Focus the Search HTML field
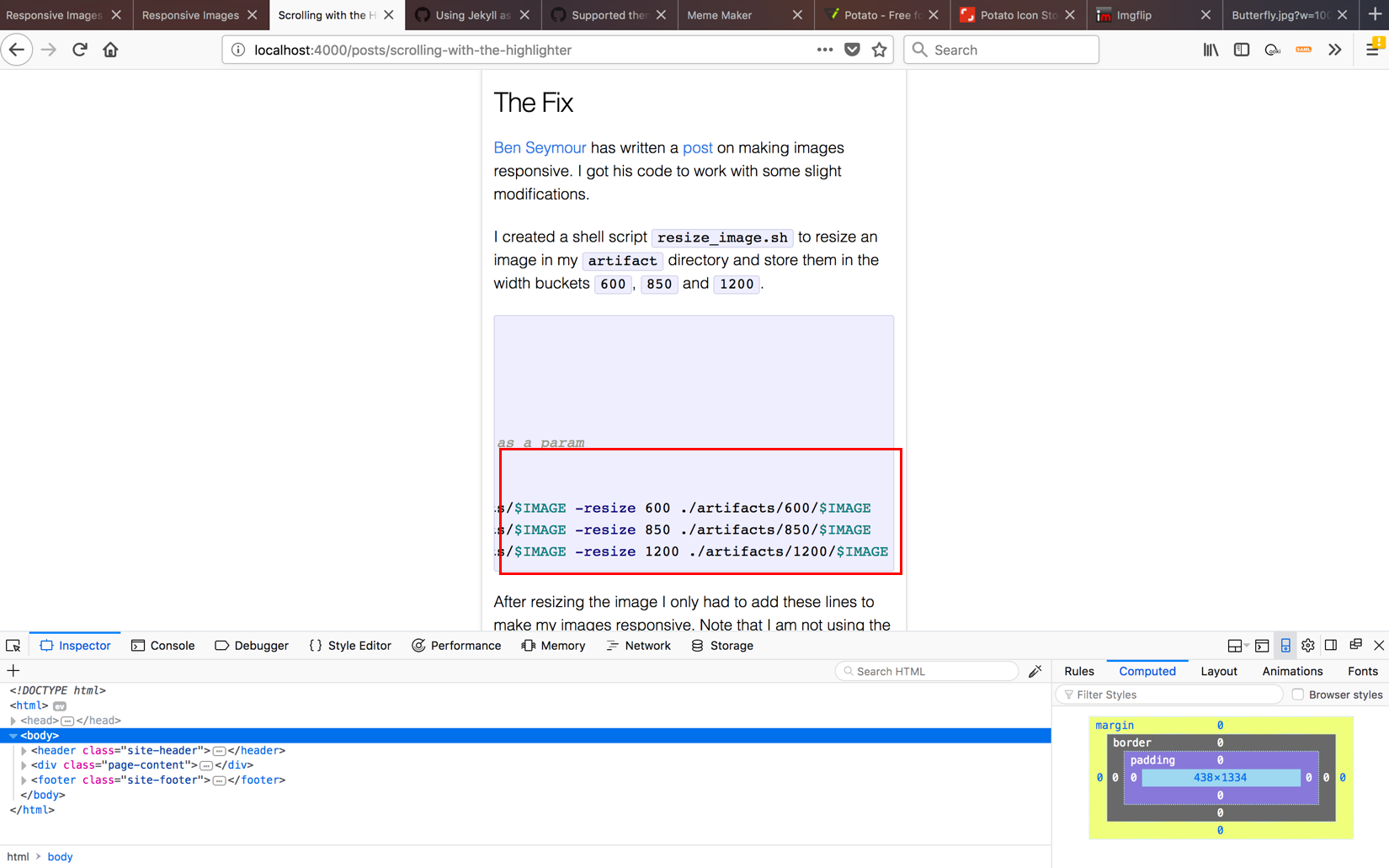The height and width of the screenshot is (868, 1389). (927, 671)
